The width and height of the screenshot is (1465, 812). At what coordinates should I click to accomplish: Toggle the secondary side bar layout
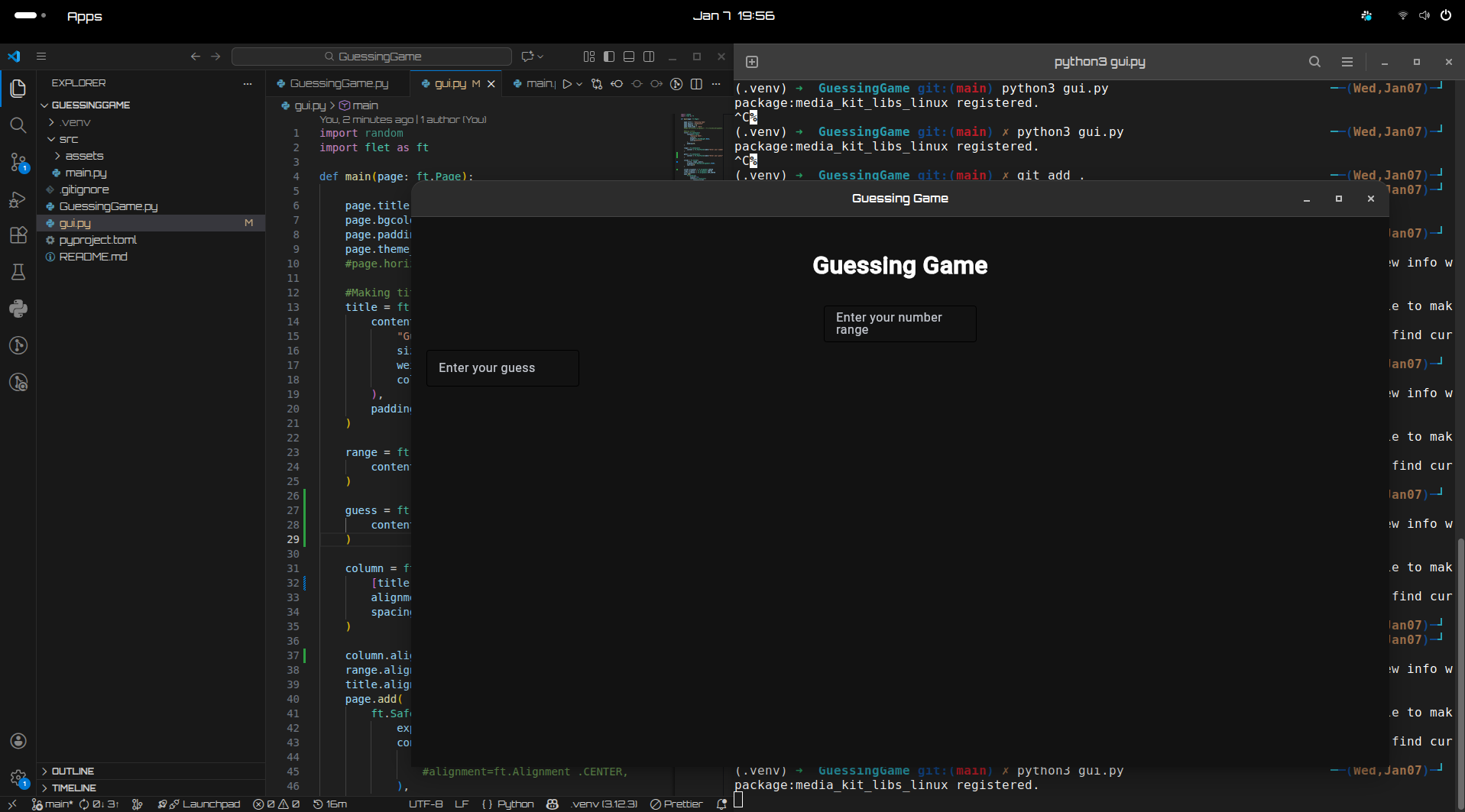(x=649, y=57)
